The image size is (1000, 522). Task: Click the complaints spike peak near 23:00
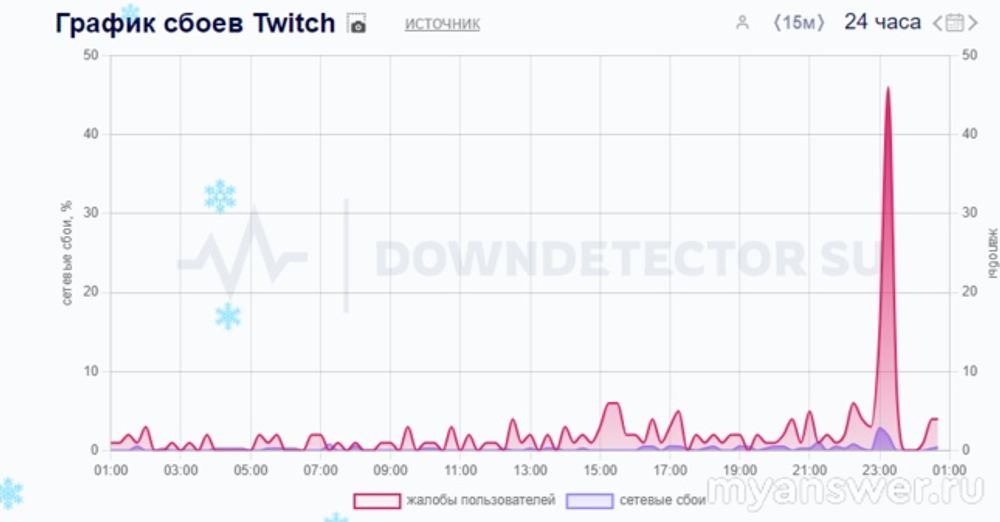tap(887, 89)
